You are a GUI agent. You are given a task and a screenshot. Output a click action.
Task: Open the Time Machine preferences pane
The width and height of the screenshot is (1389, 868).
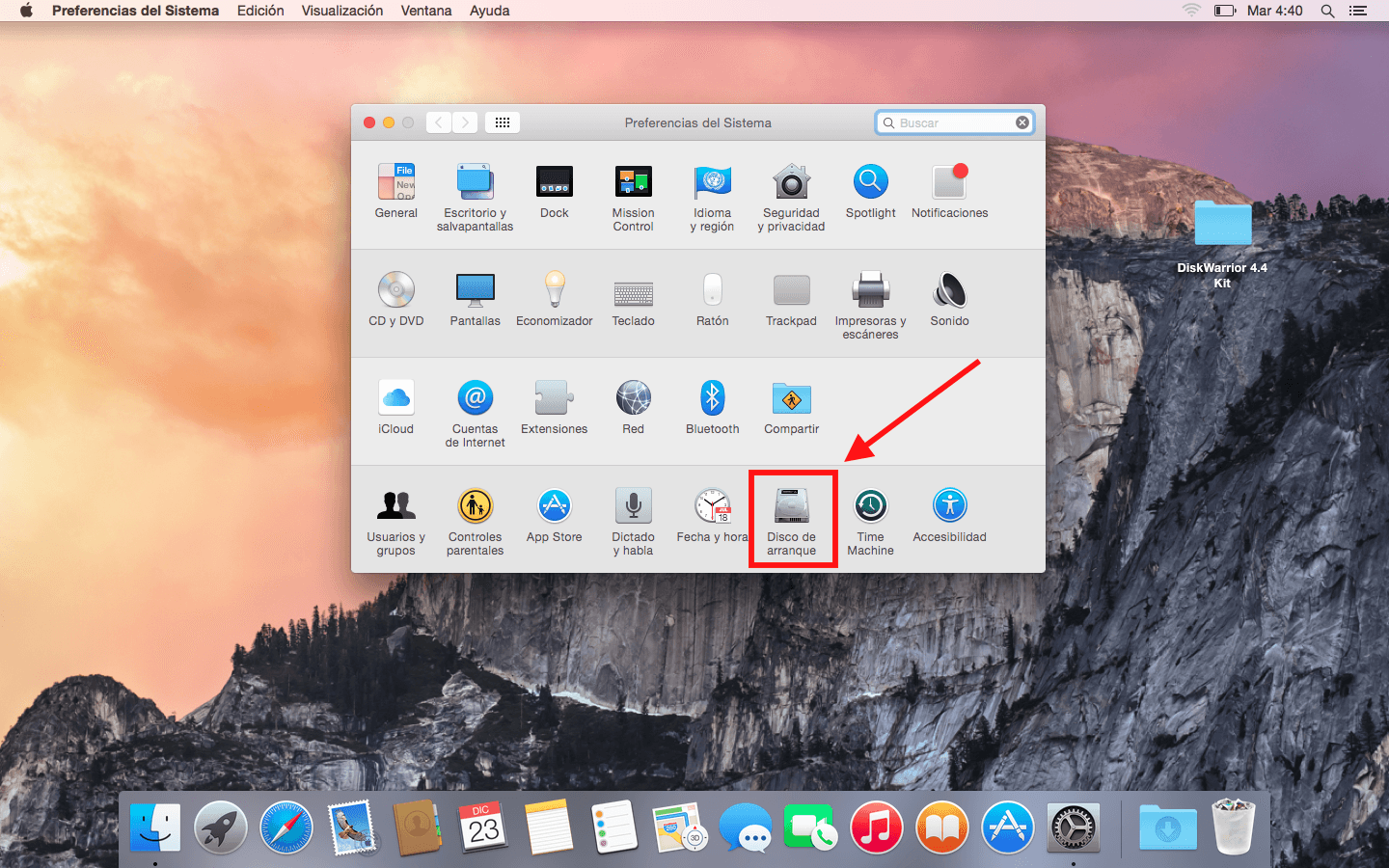(x=871, y=522)
